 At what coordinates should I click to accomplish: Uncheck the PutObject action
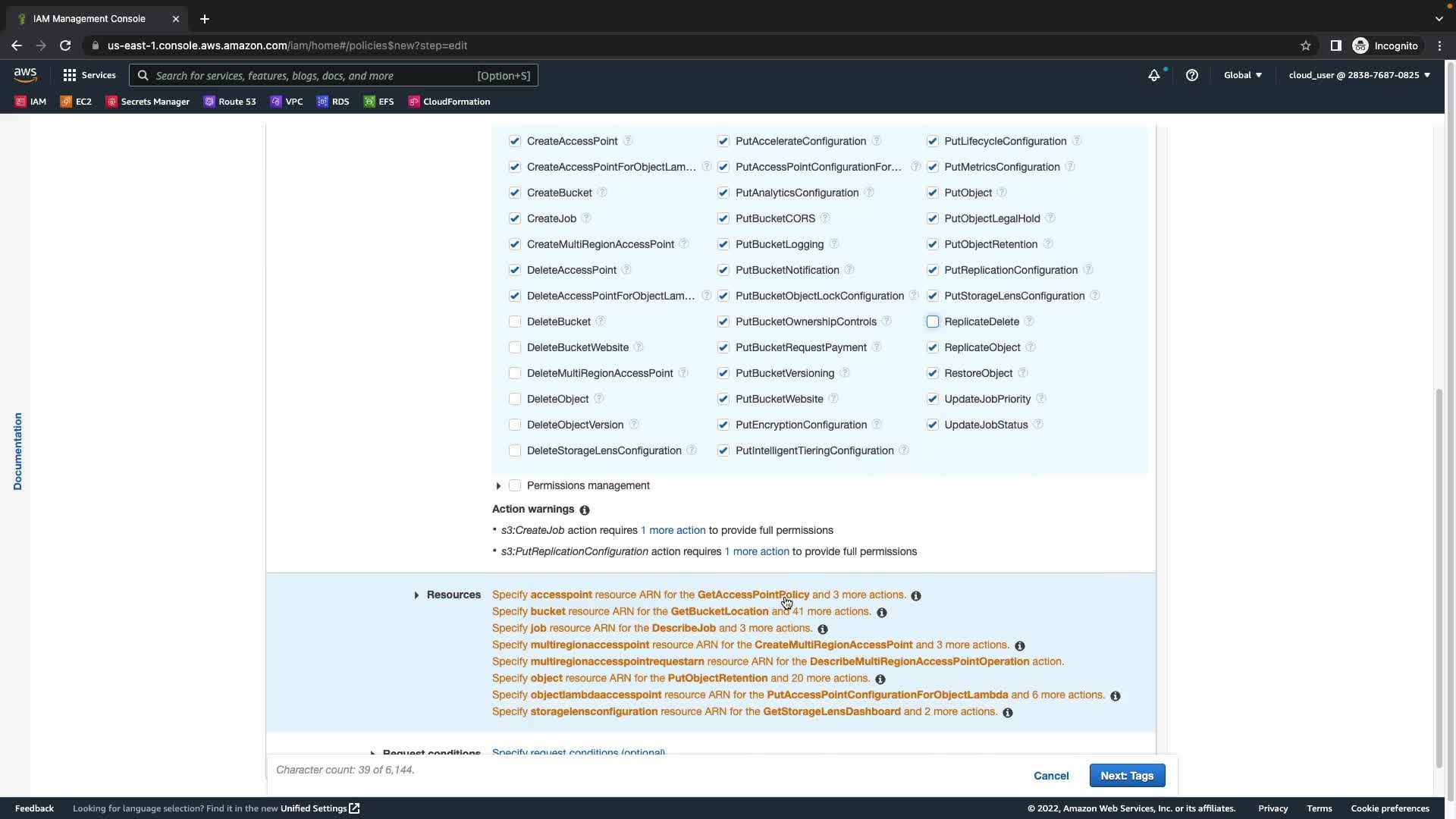(x=933, y=193)
